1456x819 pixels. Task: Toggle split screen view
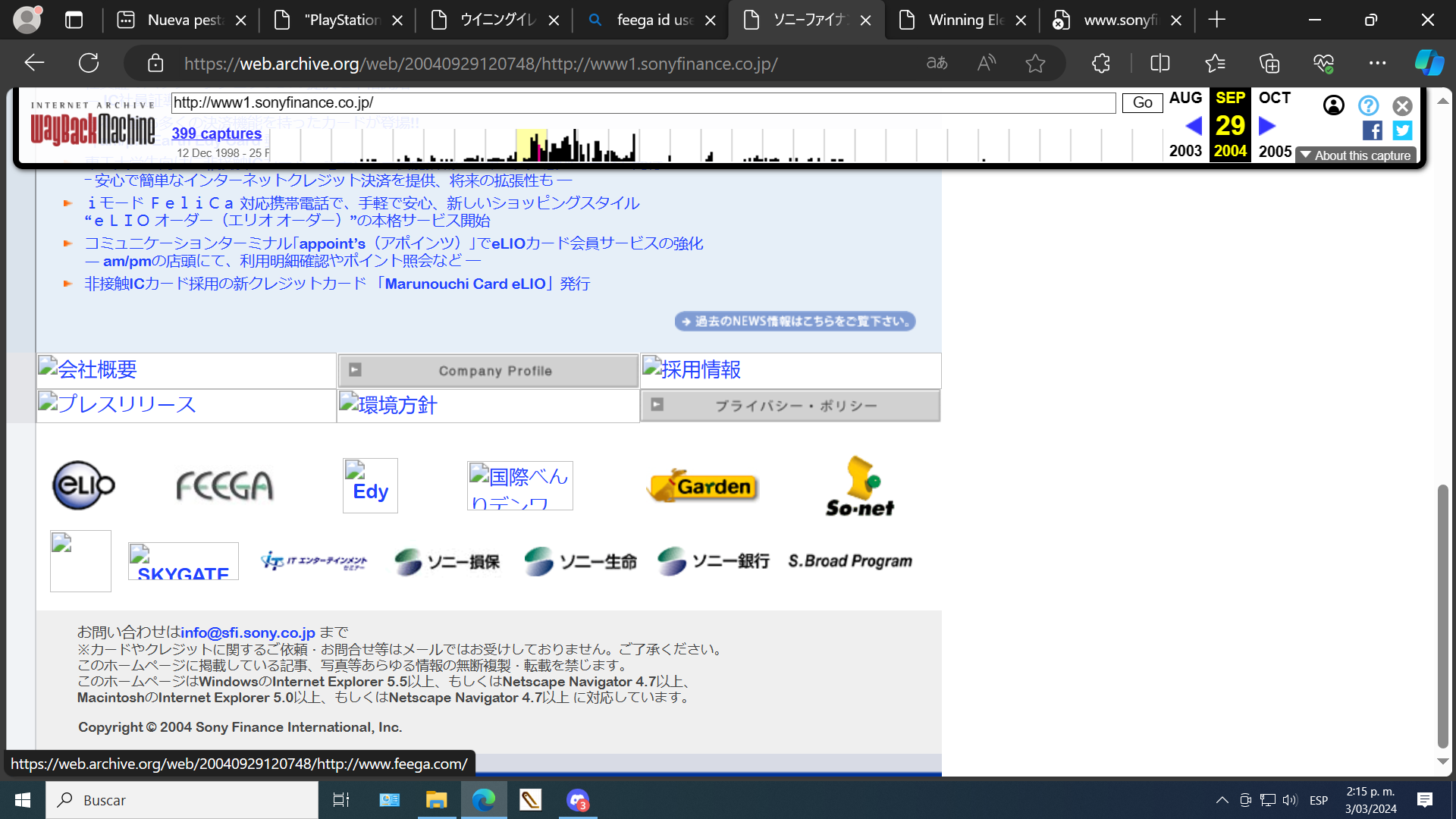[1160, 63]
